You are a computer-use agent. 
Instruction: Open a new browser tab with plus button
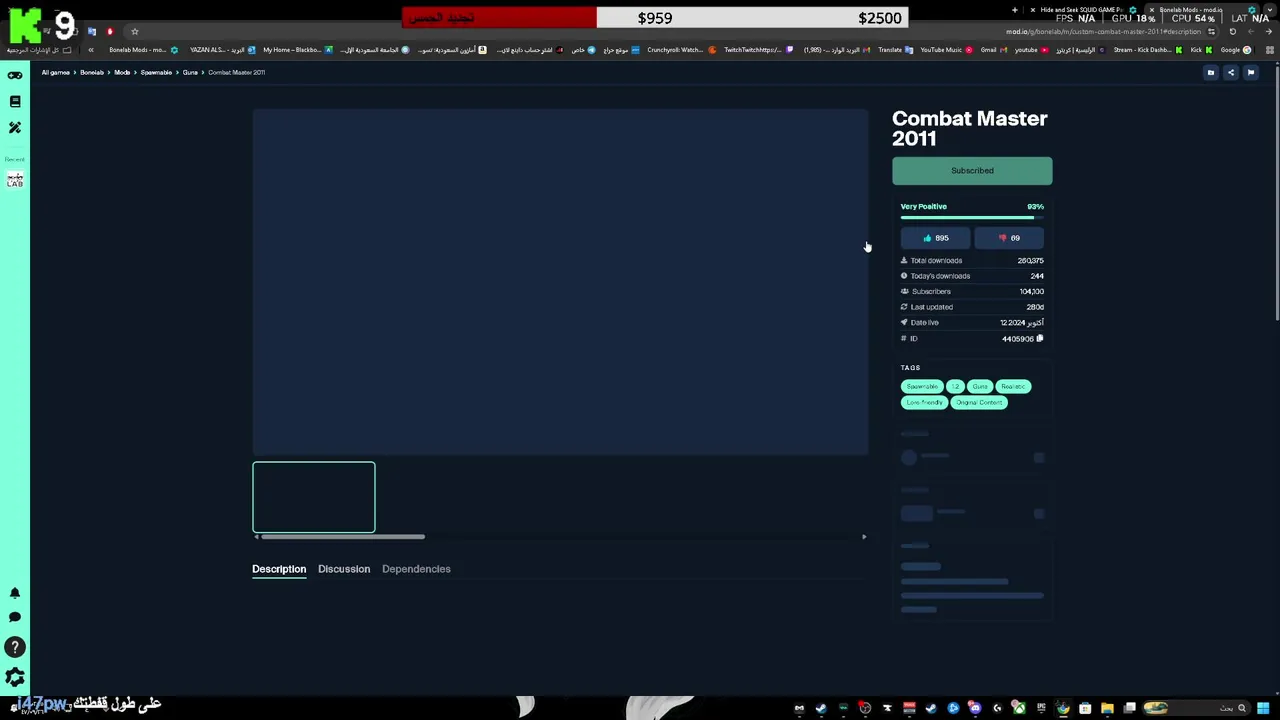tap(1014, 10)
